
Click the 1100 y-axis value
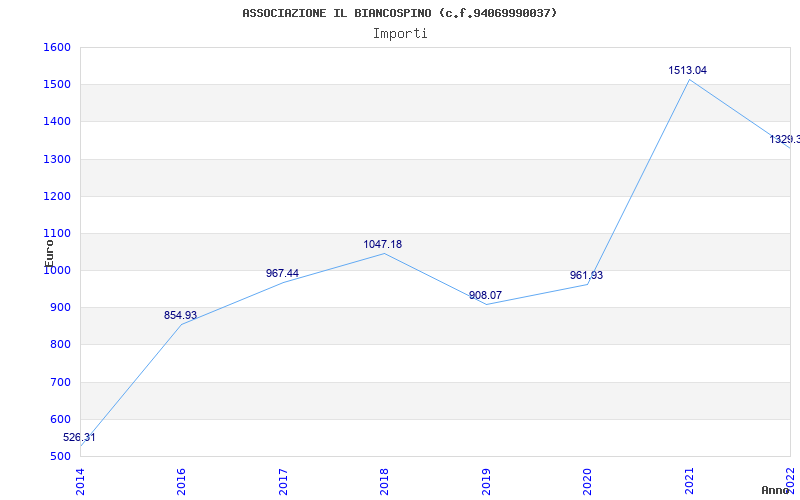[57, 234]
